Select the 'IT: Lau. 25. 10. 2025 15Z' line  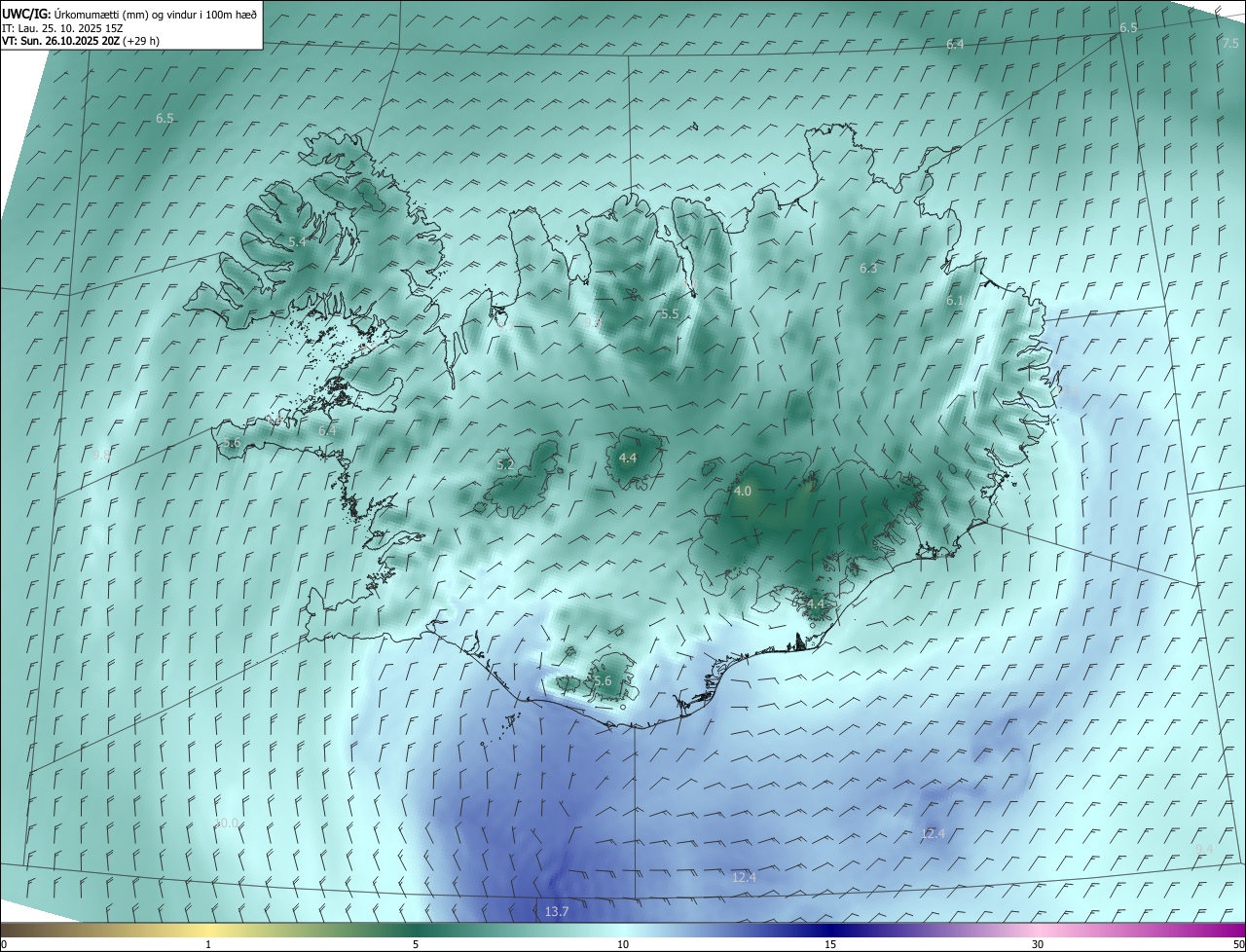(60, 28)
